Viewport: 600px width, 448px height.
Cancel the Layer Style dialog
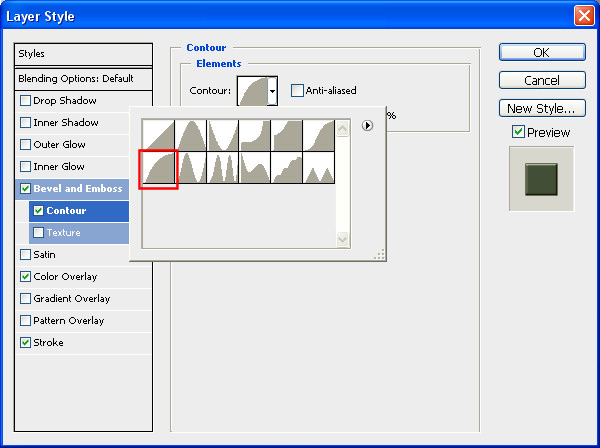coord(542,80)
